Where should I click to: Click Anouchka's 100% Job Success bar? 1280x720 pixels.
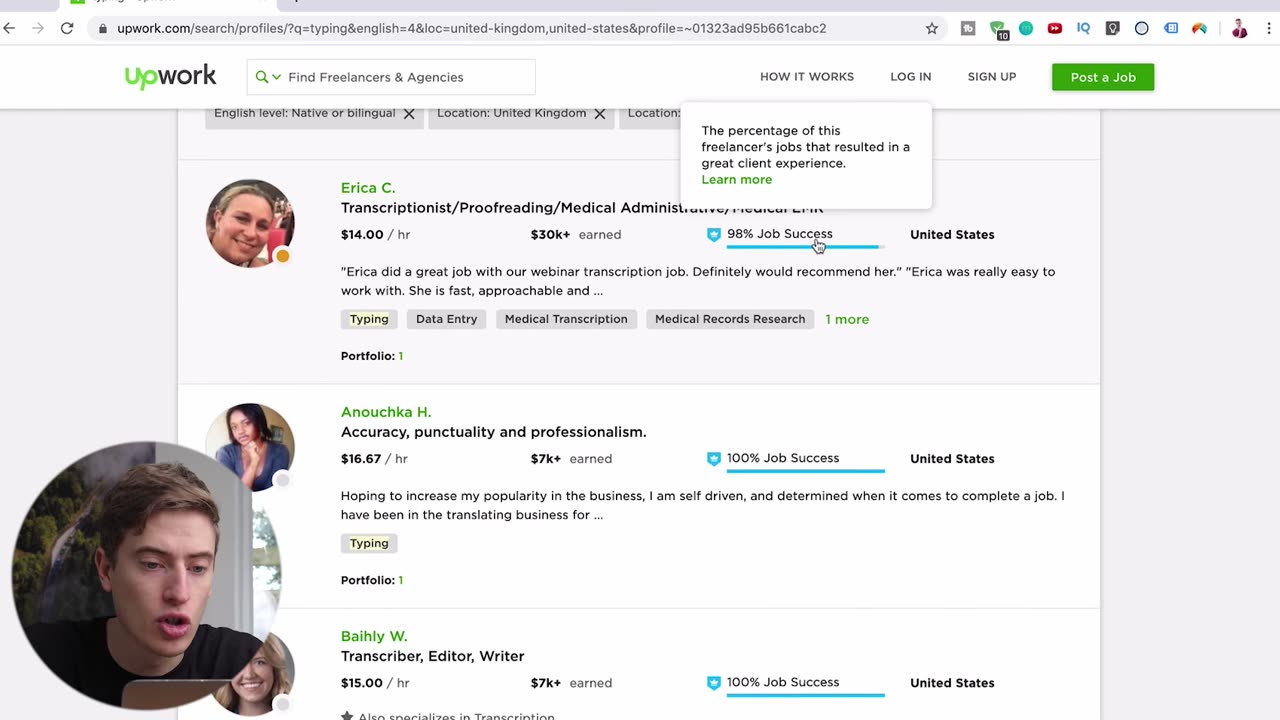coord(805,471)
